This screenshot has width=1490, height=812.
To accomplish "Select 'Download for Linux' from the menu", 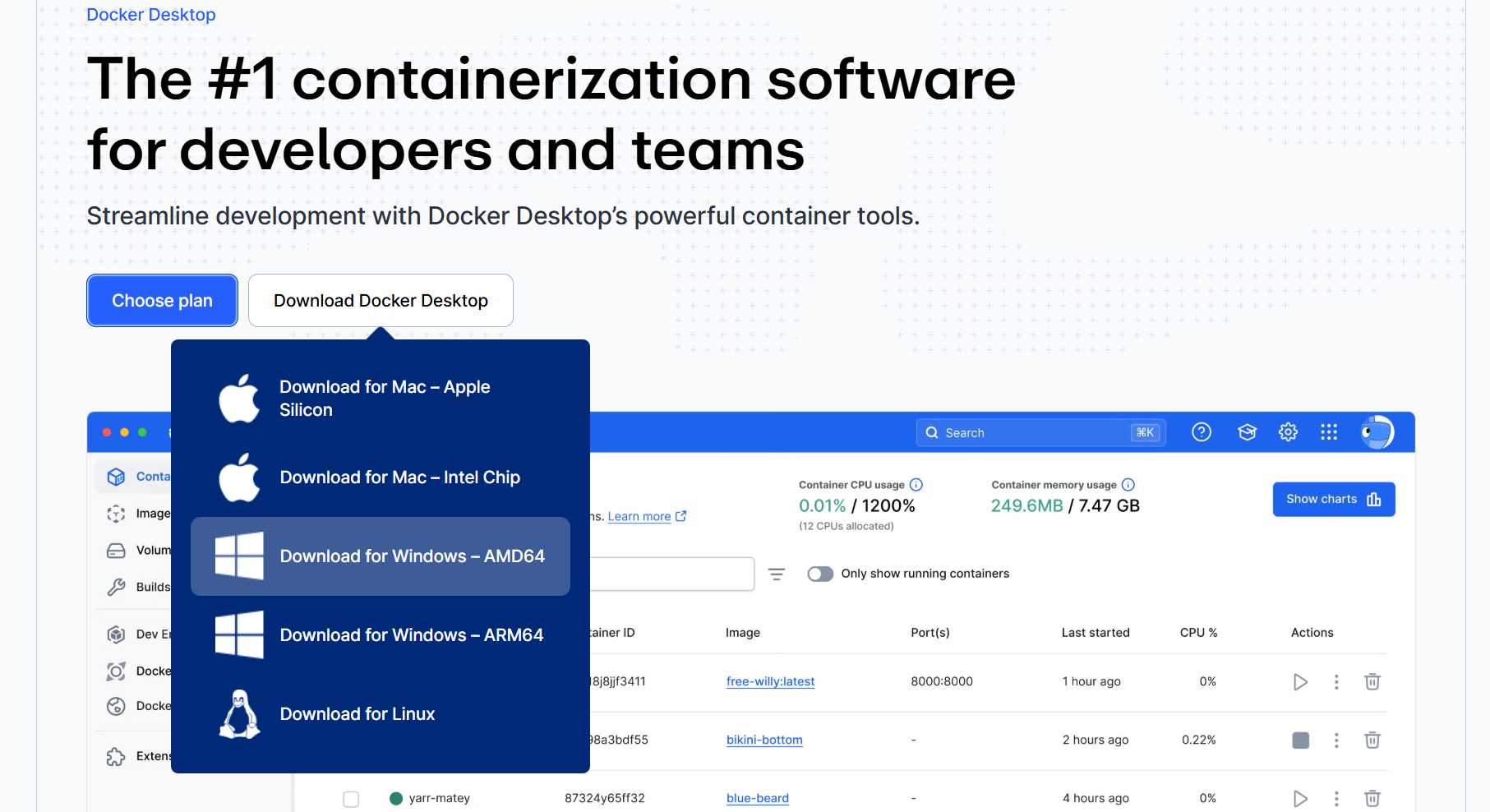I will coord(358,713).
